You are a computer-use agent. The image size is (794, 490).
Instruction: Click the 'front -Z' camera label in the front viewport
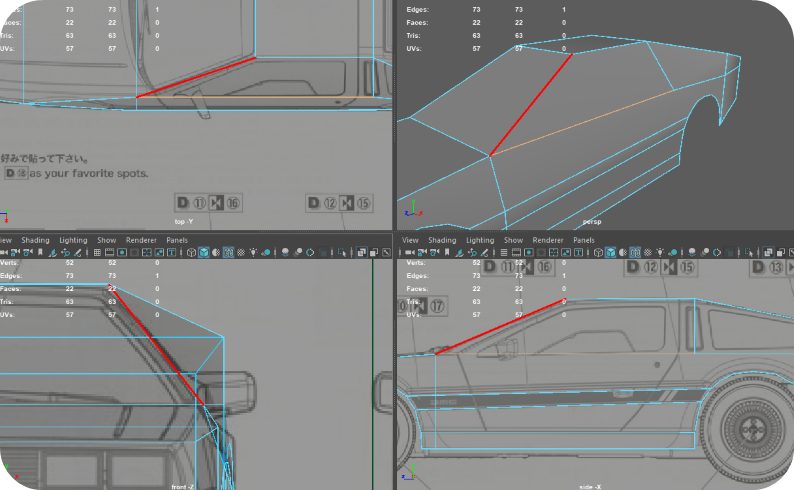(182, 486)
